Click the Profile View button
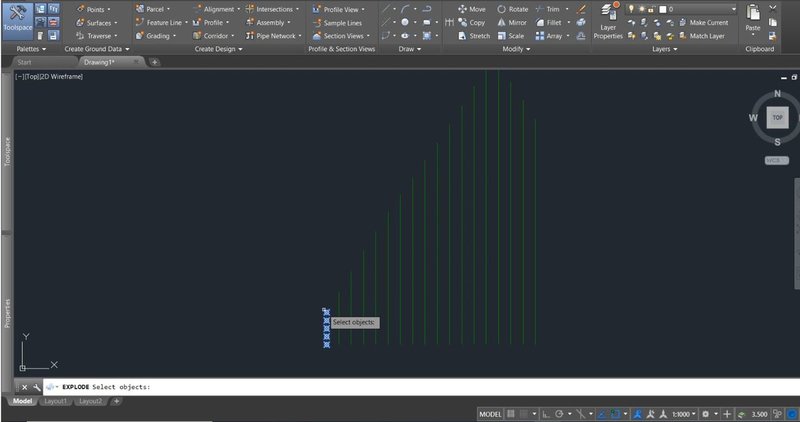This screenshot has height=422, width=800. [338, 9]
